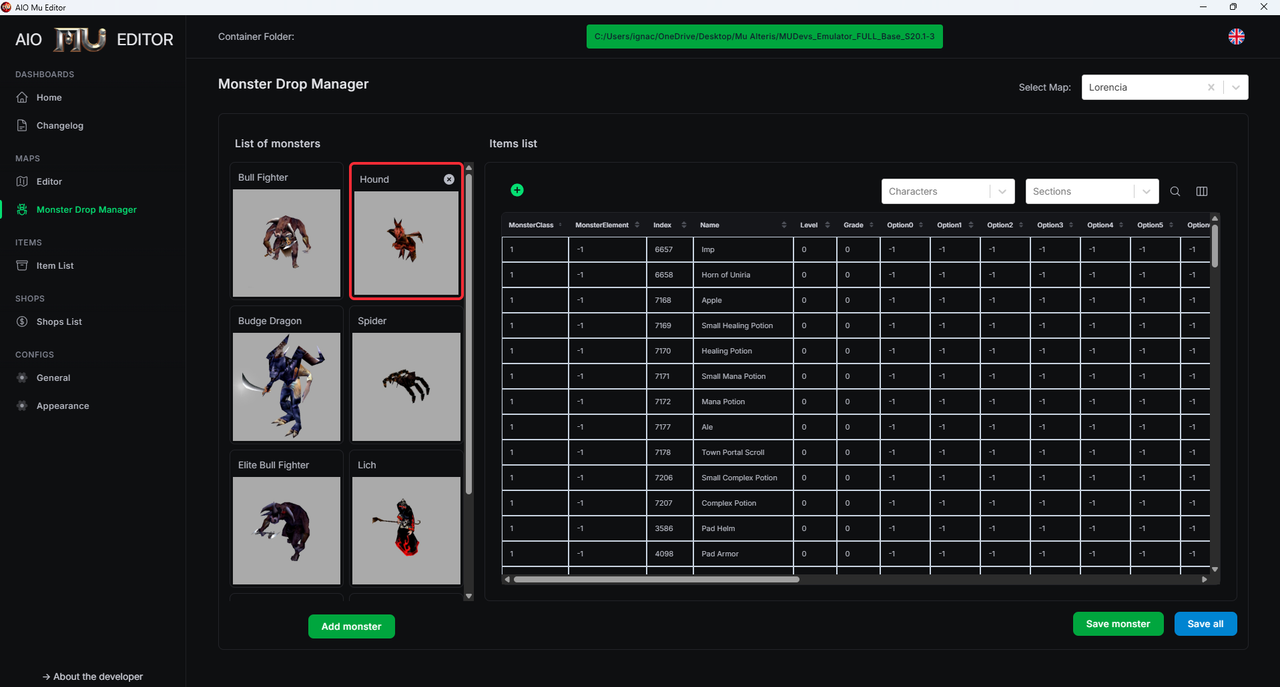Open General configs page
Screen dimensions: 1280x687
point(53,378)
